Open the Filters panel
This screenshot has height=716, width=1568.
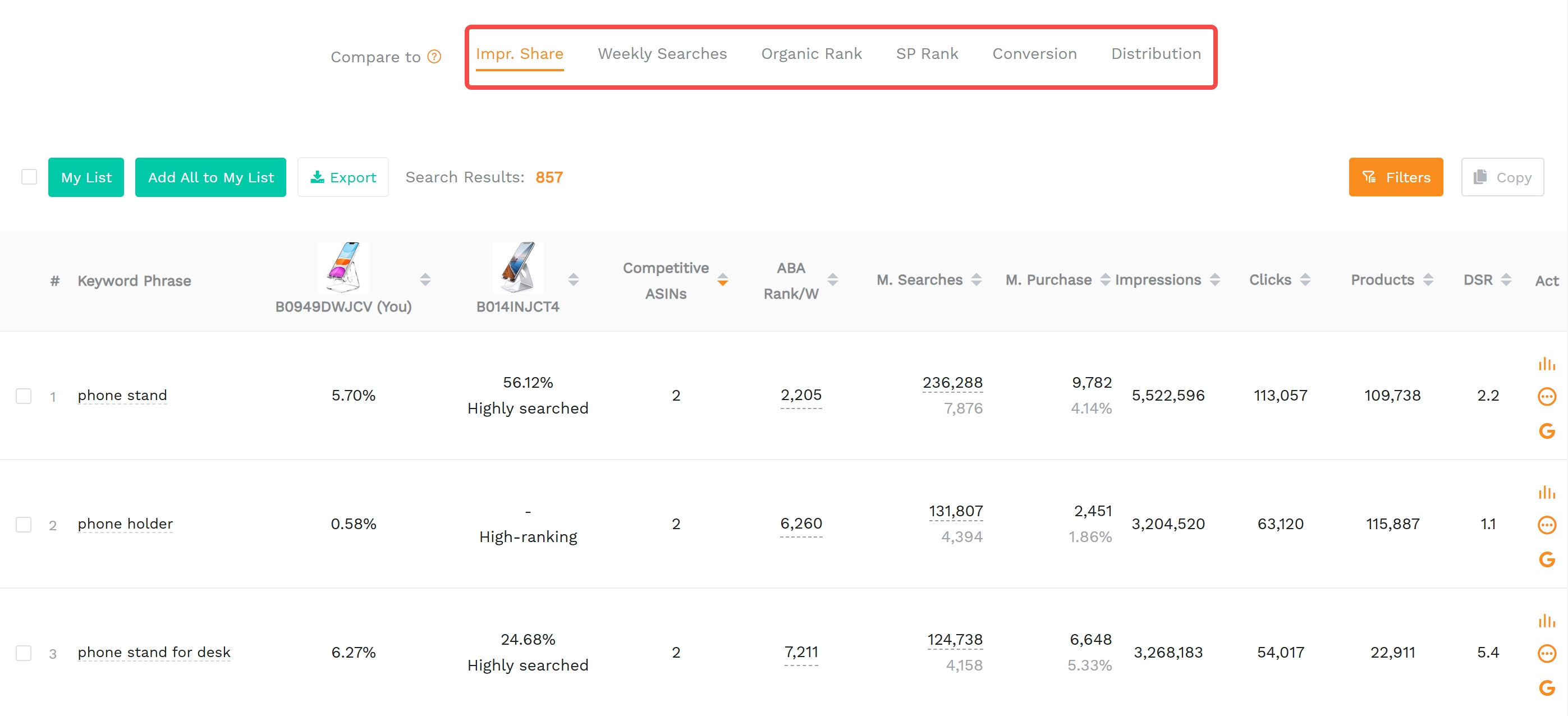point(1396,177)
